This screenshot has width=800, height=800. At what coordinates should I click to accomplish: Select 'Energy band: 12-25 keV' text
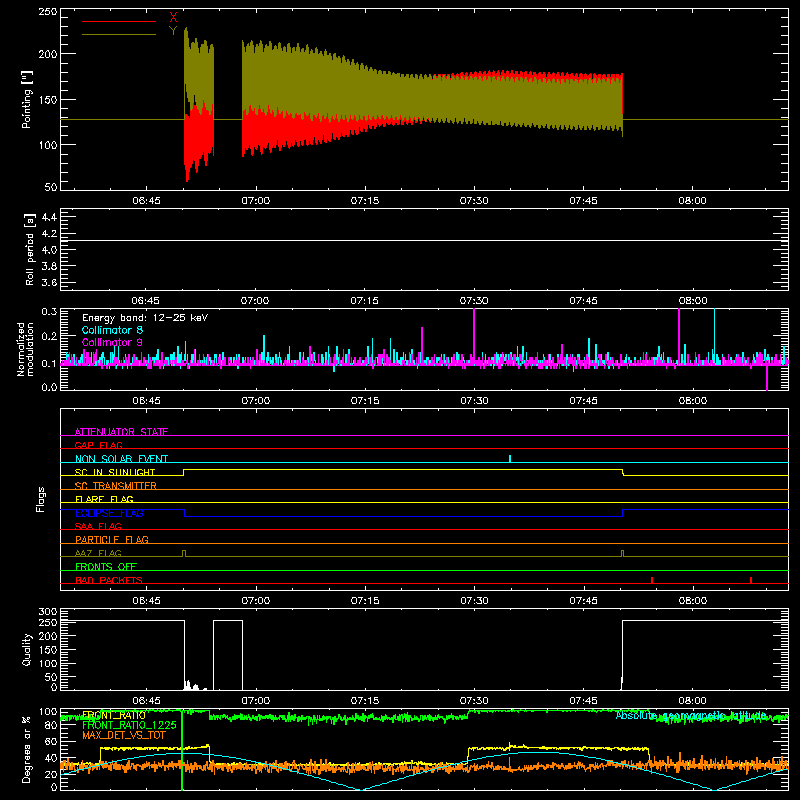pos(145,318)
